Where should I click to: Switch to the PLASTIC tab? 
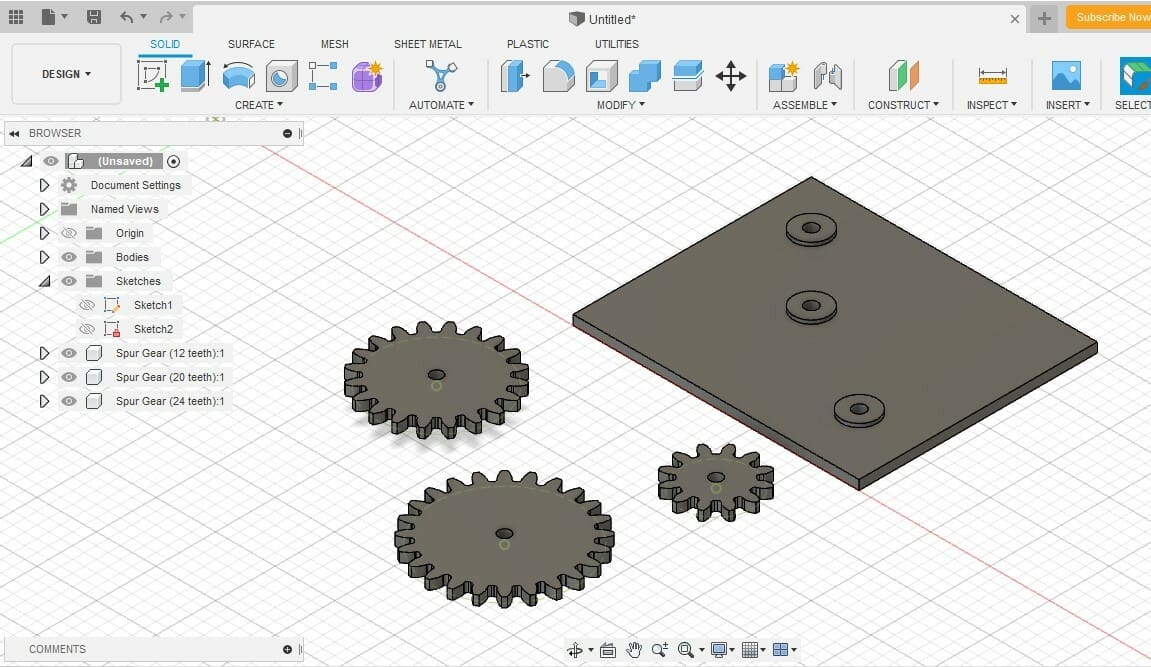click(x=528, y=44)
